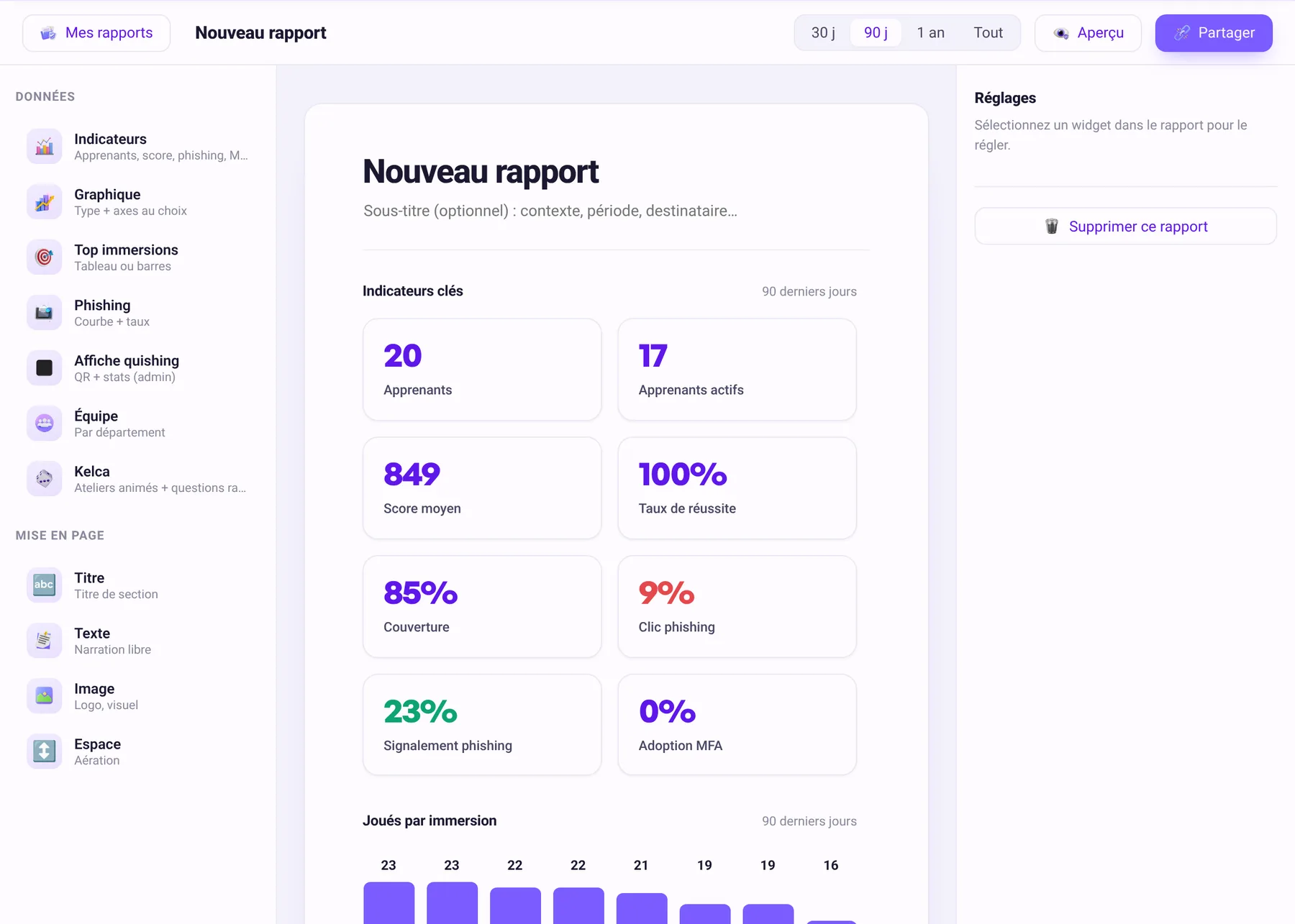1295x924 pixels.
Task: Select the Adoption MFA card
Action: click(x=737, y=725)
